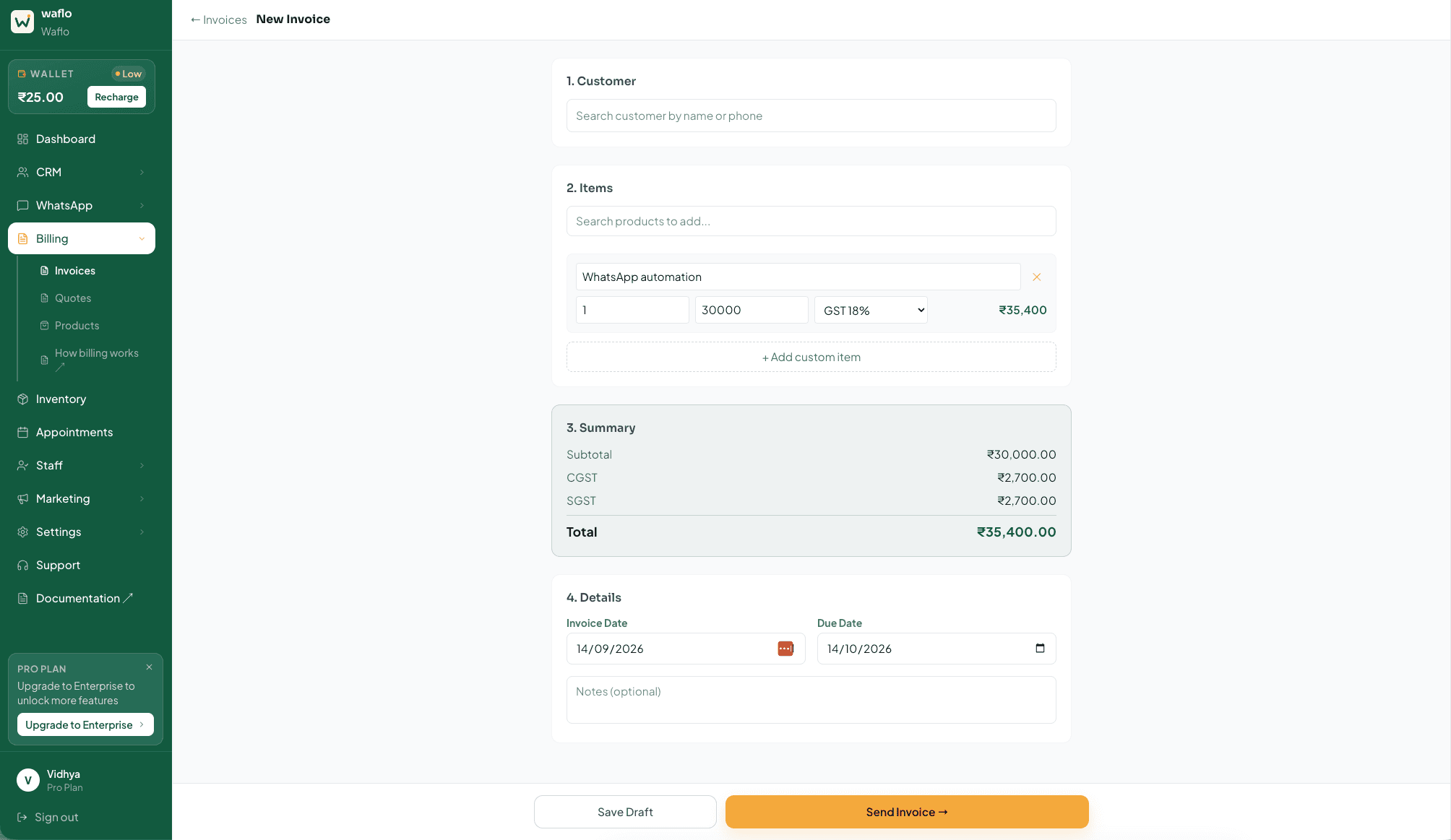
Task: Focus the Search products to add field
Action: coord(811,221)
